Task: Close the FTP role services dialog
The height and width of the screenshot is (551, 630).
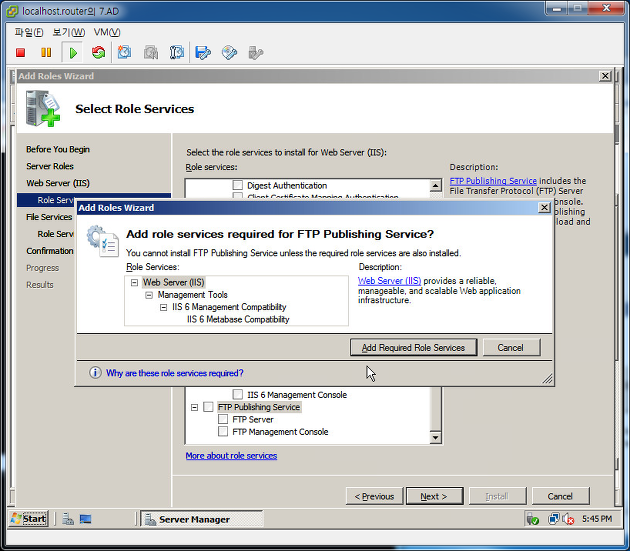Action: (544, 207)
